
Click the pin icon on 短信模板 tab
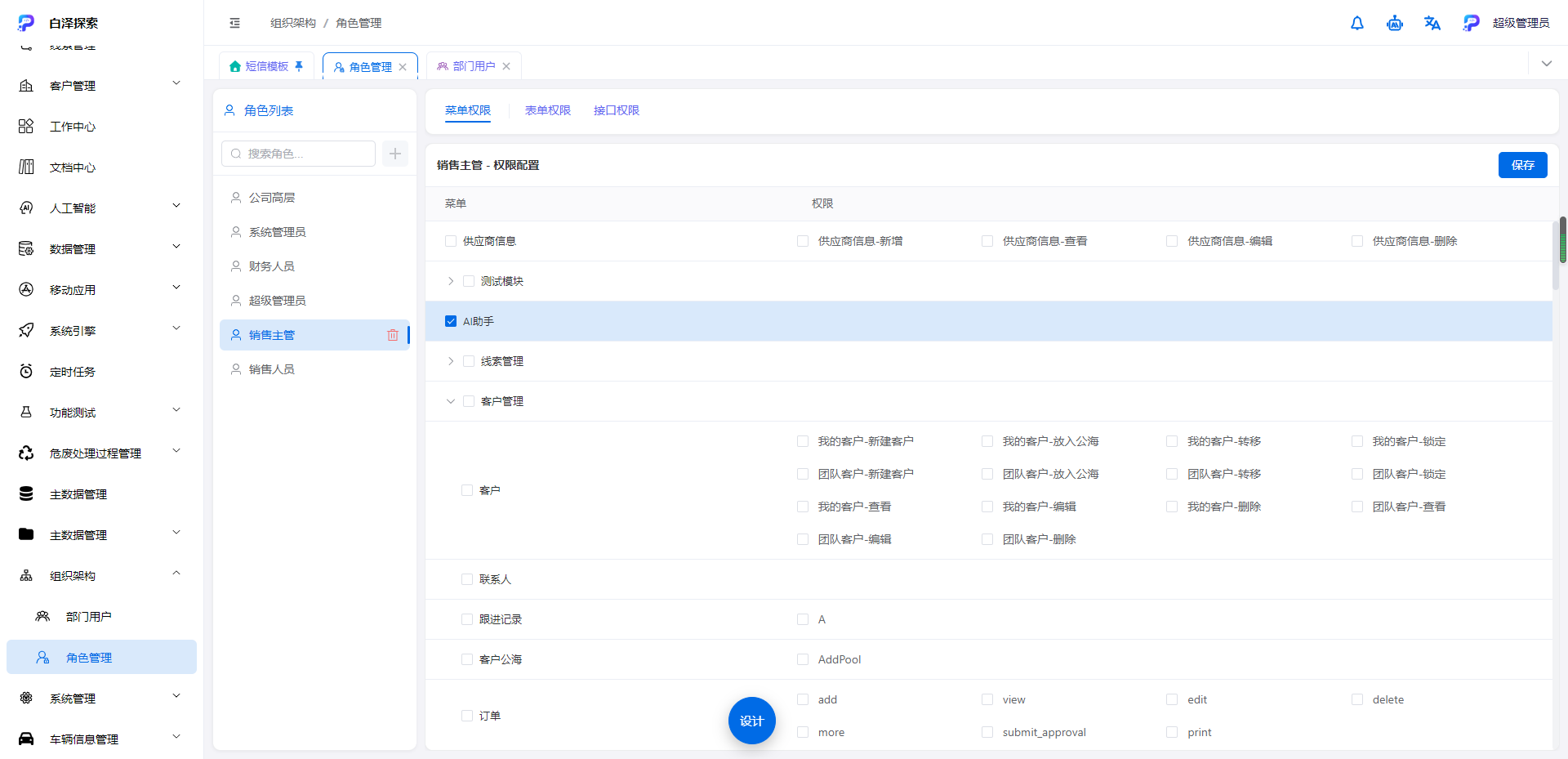(299, 66)
